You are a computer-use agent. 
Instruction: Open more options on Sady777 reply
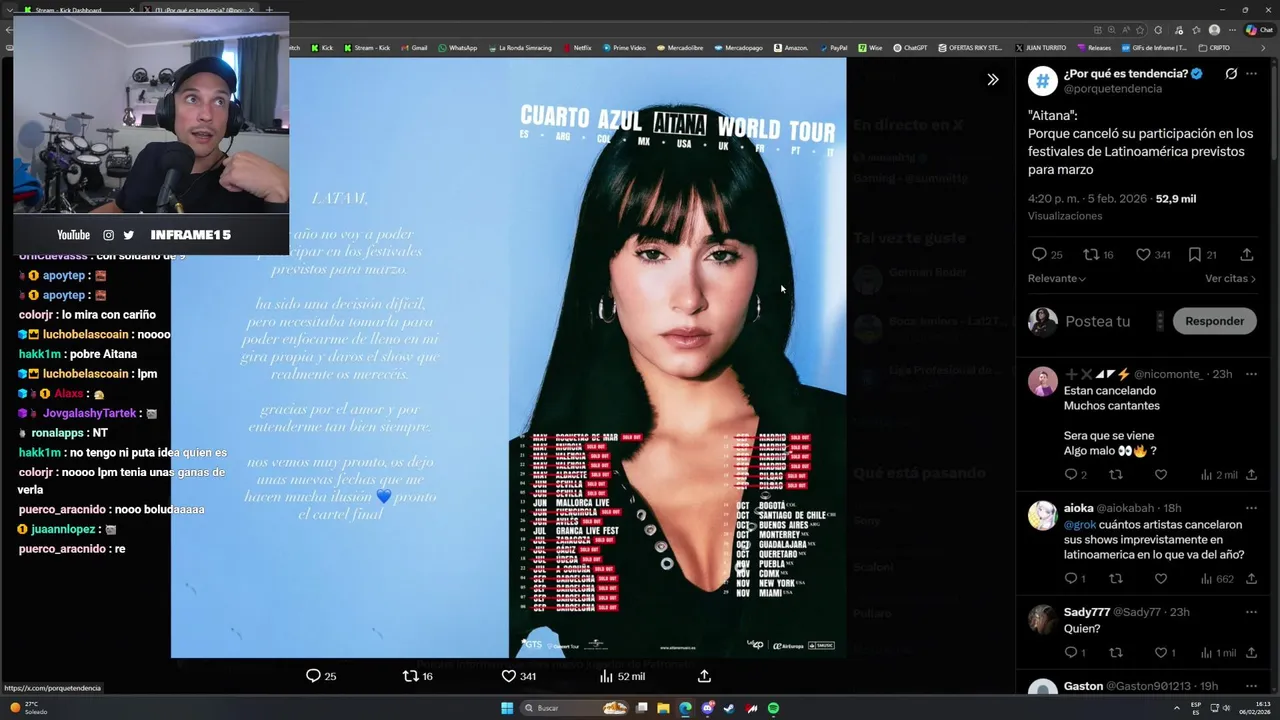1251,612
